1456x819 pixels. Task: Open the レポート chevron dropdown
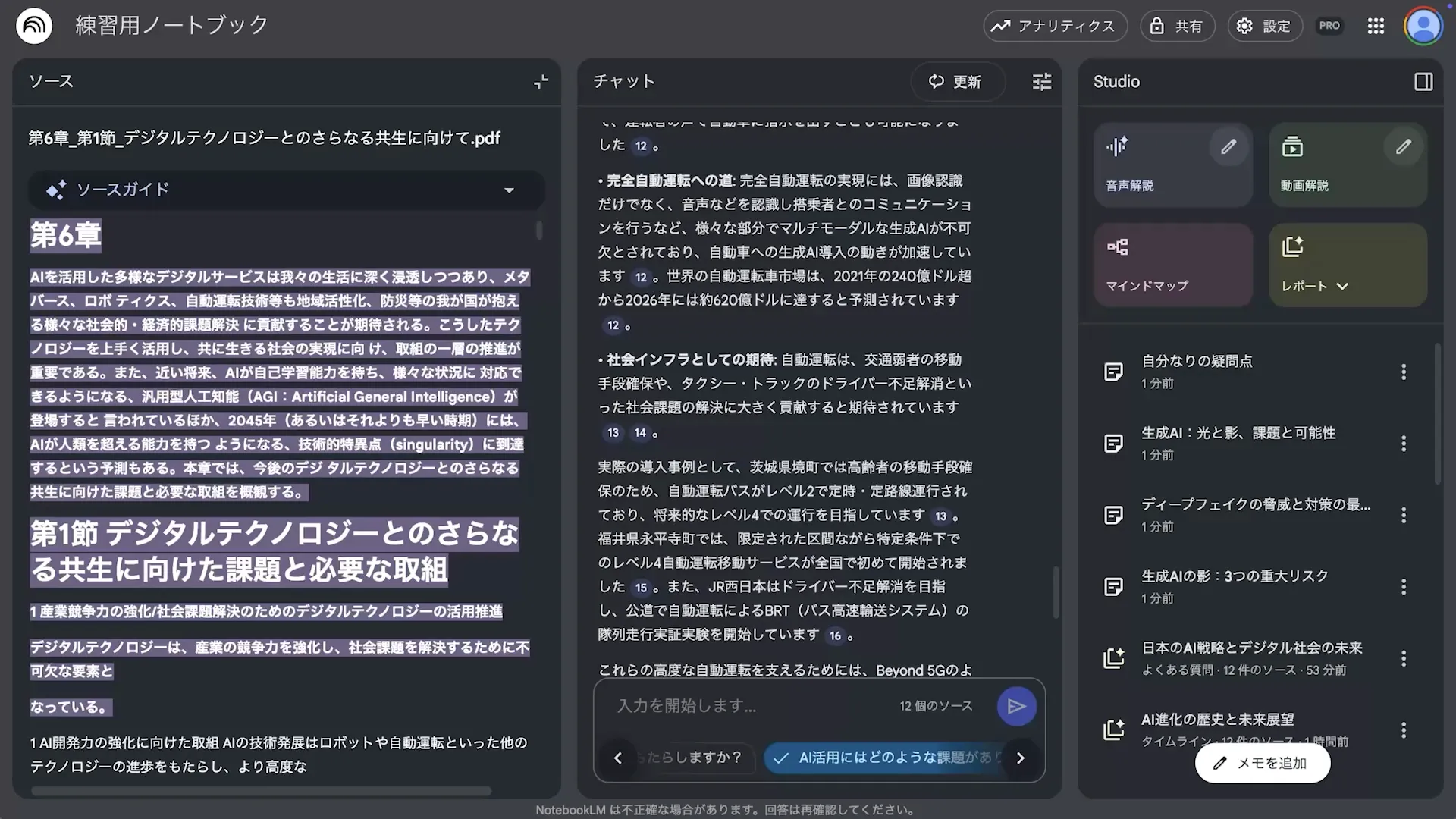[1343, 286]
